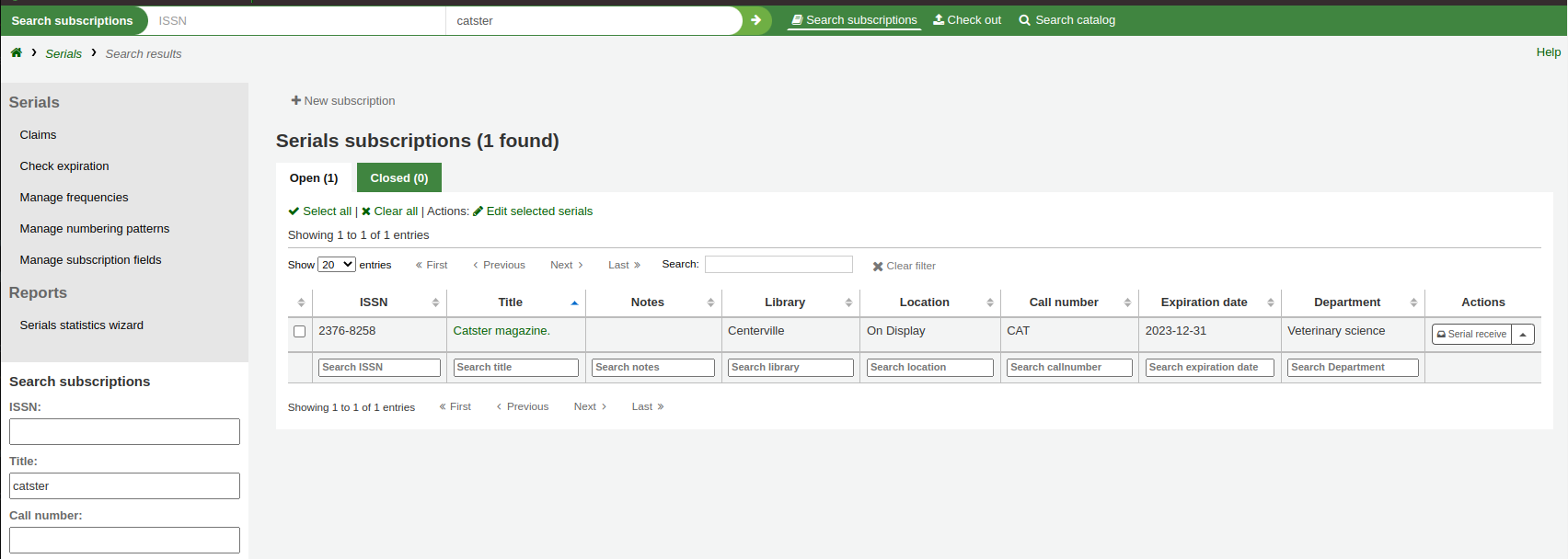Viewport: 1568px width, 559px height.
Task: Open the Catster magazine title link
Action: (502, 331)
